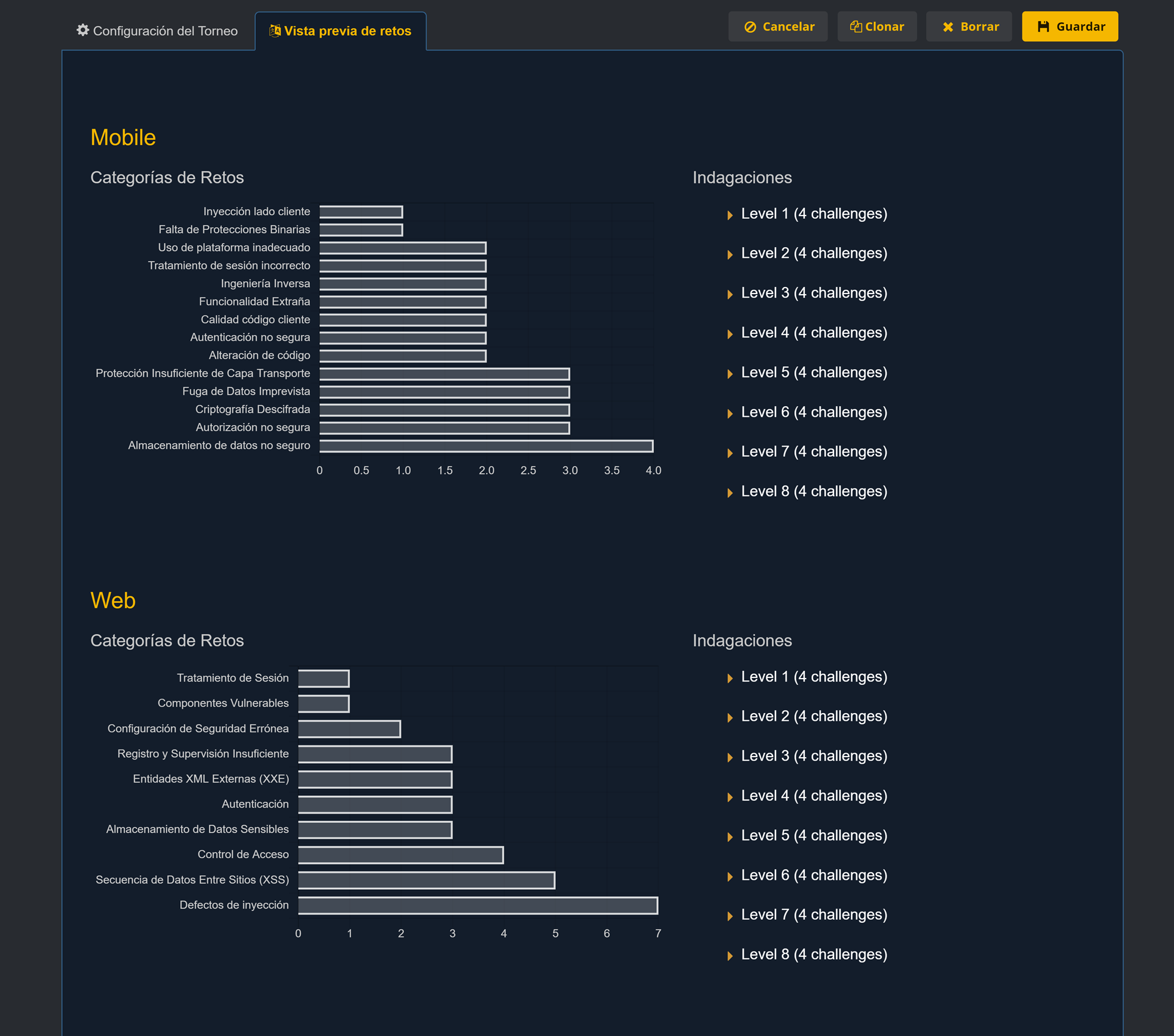The image size is (1174, 1036).
Task: Click the Guardar floppy disk icon
Action: pyautogui.click(x=1043, y=27)
